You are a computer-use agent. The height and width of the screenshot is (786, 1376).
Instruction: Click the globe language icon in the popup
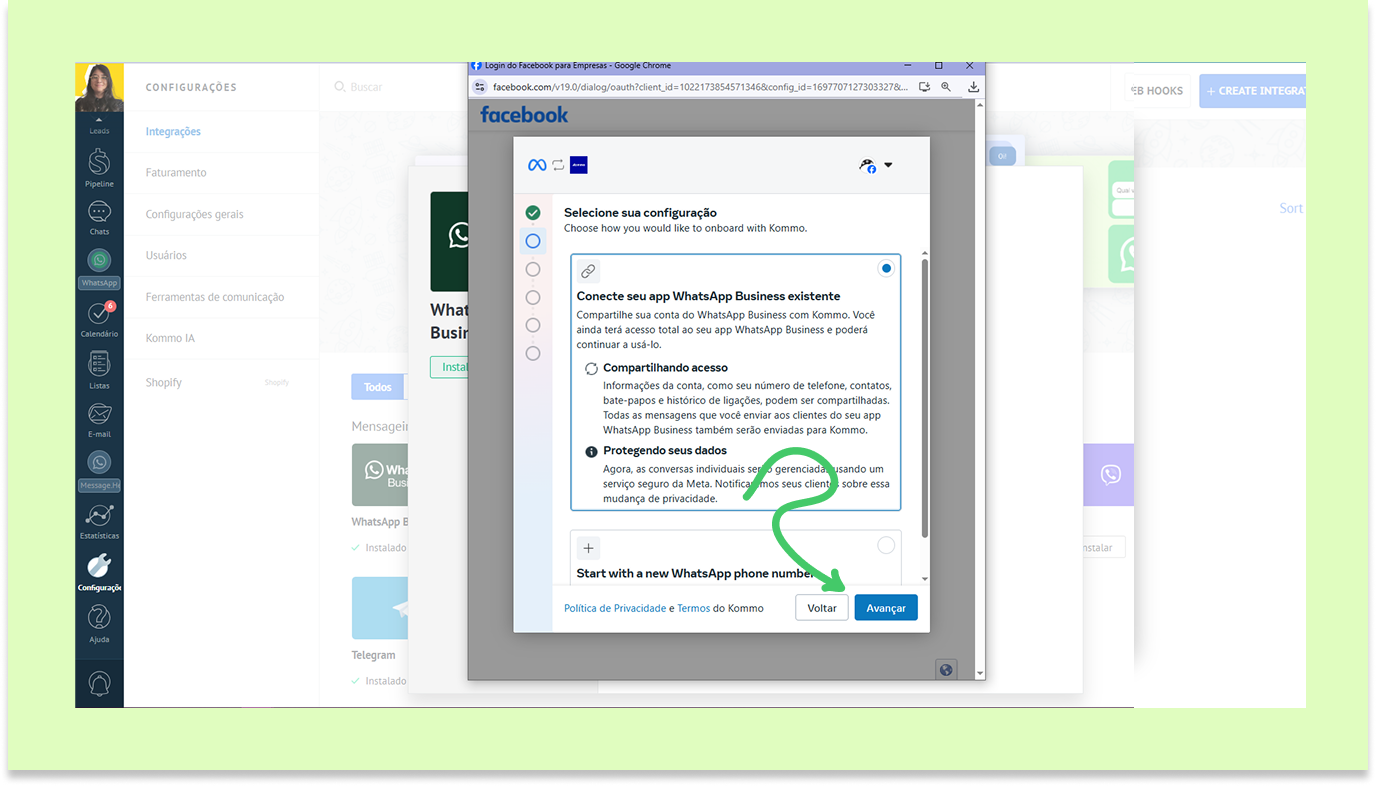[946, 670]
